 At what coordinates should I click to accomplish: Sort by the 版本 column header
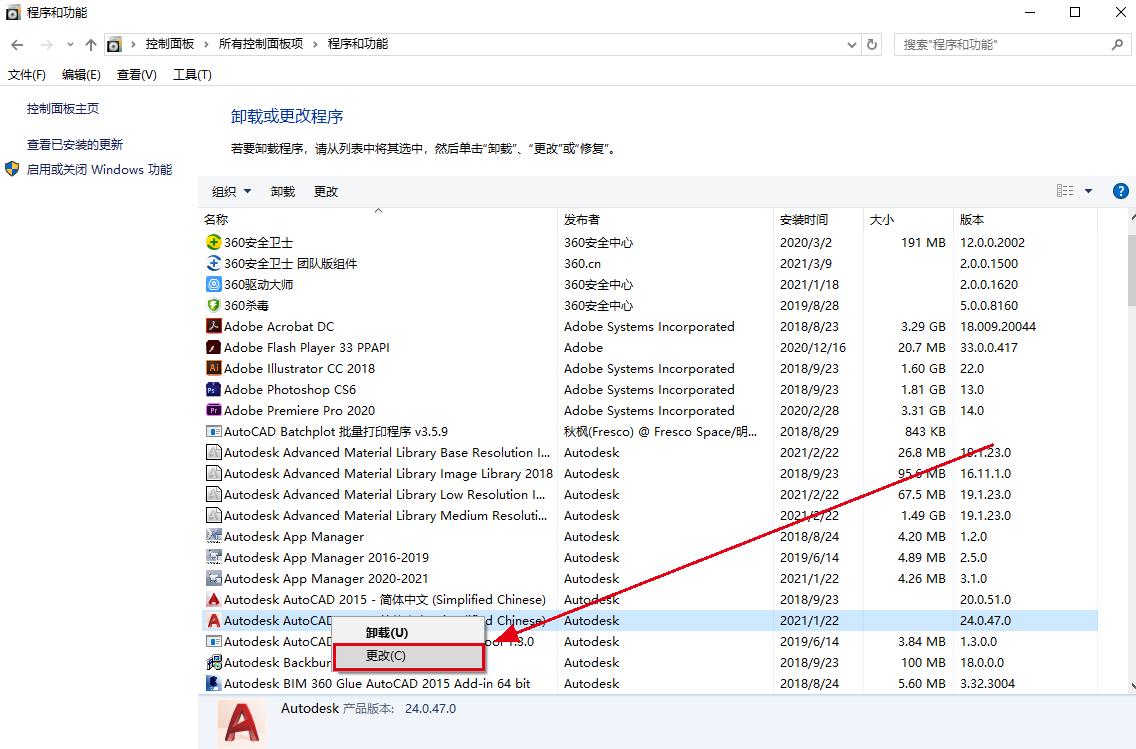(x=1025, y=219)
